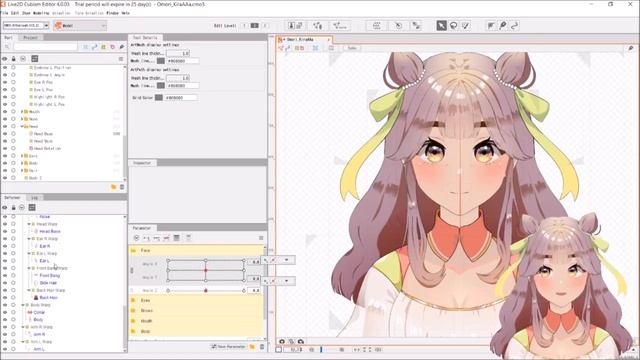
Task: Click the Parameter panel vertical scrollbar
Action: (x=266, y=282)
